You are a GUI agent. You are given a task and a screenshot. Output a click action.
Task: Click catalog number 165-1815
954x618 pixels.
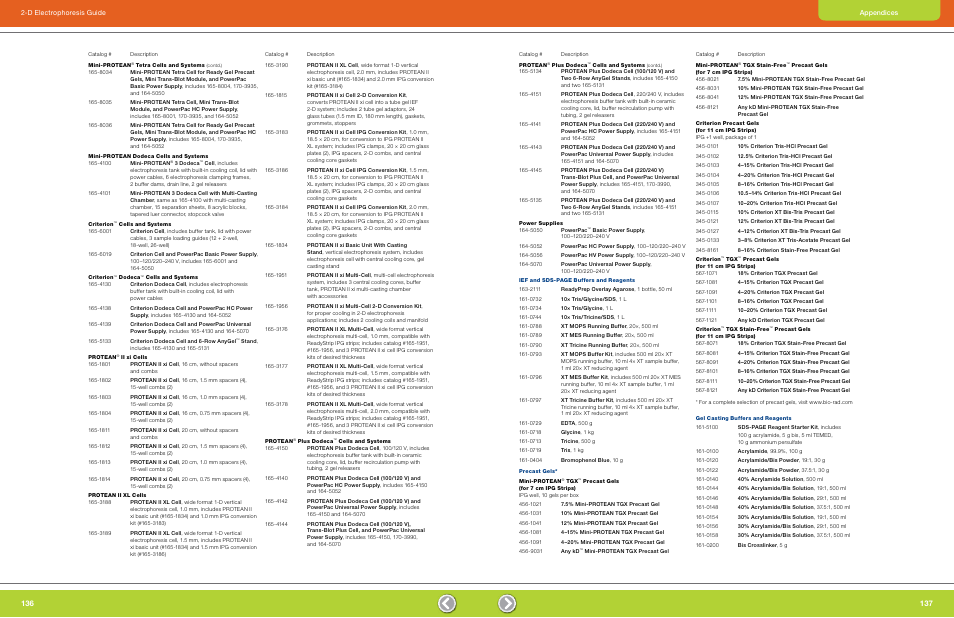click(x=276, y=95)
